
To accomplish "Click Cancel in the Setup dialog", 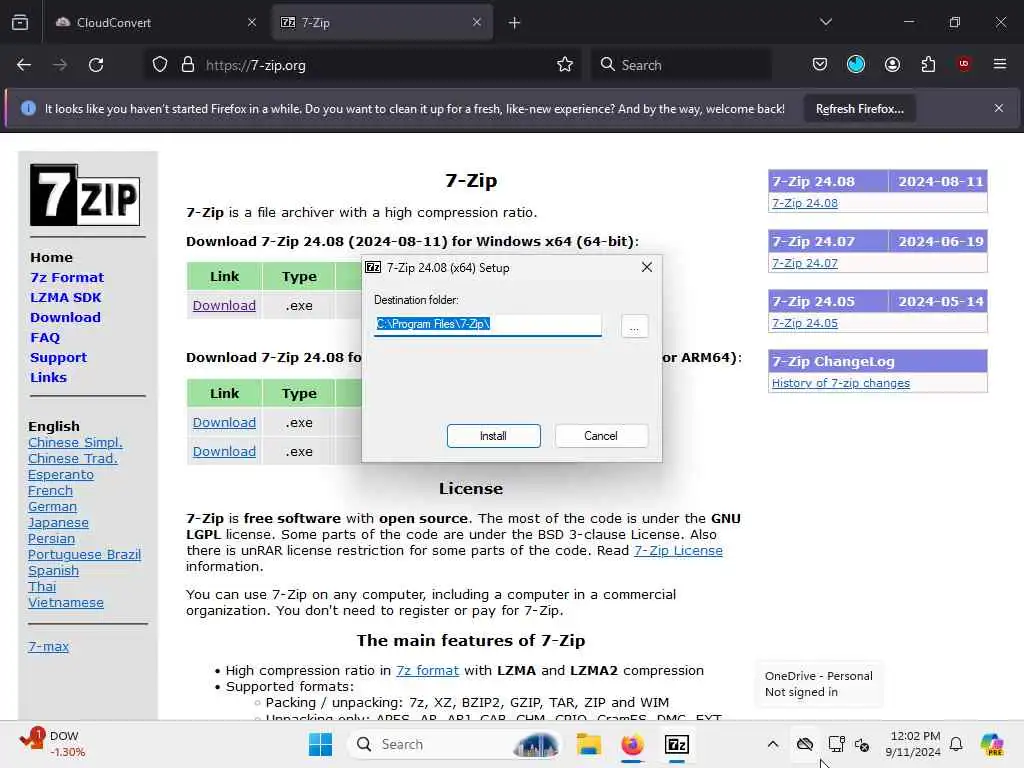I will click(x=601, y=436).
